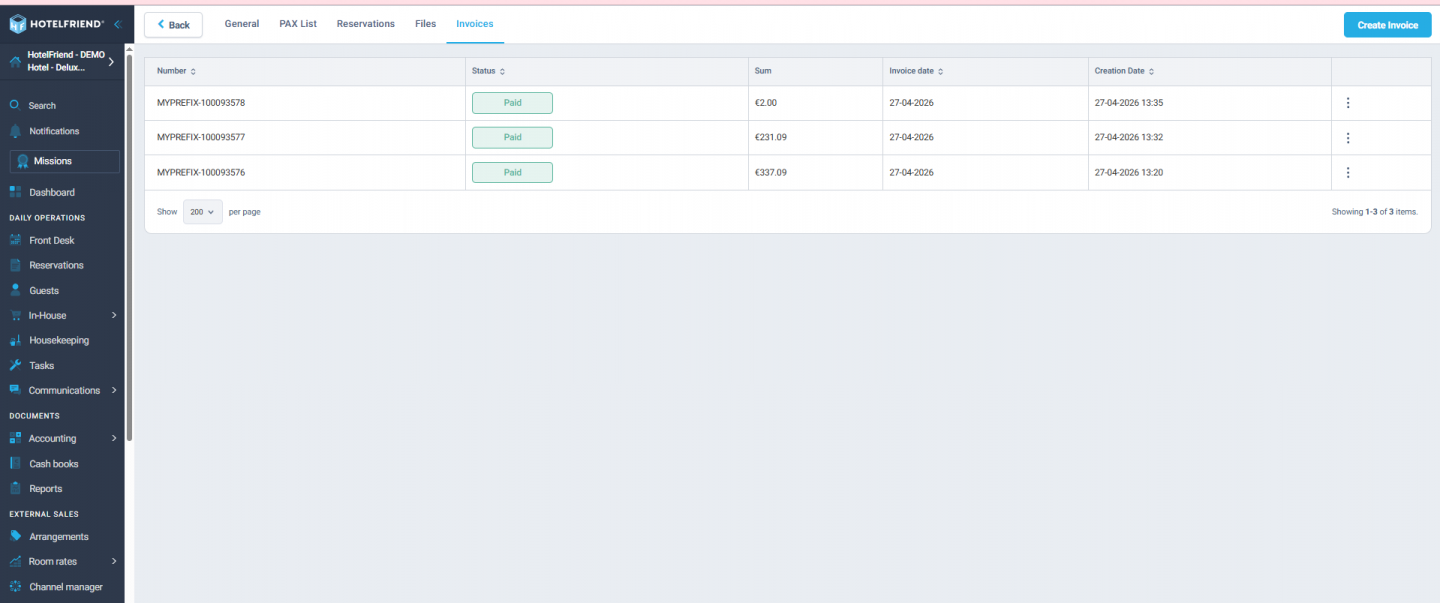Expand the Accounting sidebar section
The width and height of the screenshot is (1440, 603).
point(115,438)
